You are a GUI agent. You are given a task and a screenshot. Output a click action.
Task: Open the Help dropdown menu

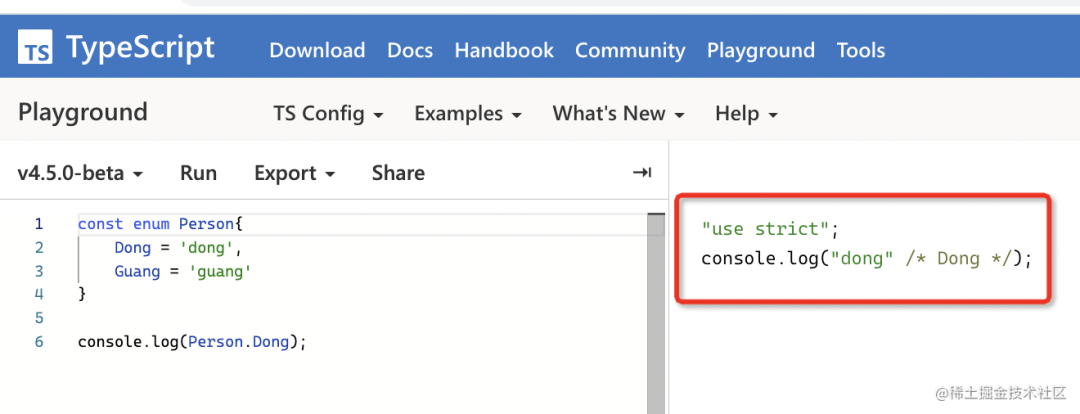pyautogui.click(x=746, y=114)
